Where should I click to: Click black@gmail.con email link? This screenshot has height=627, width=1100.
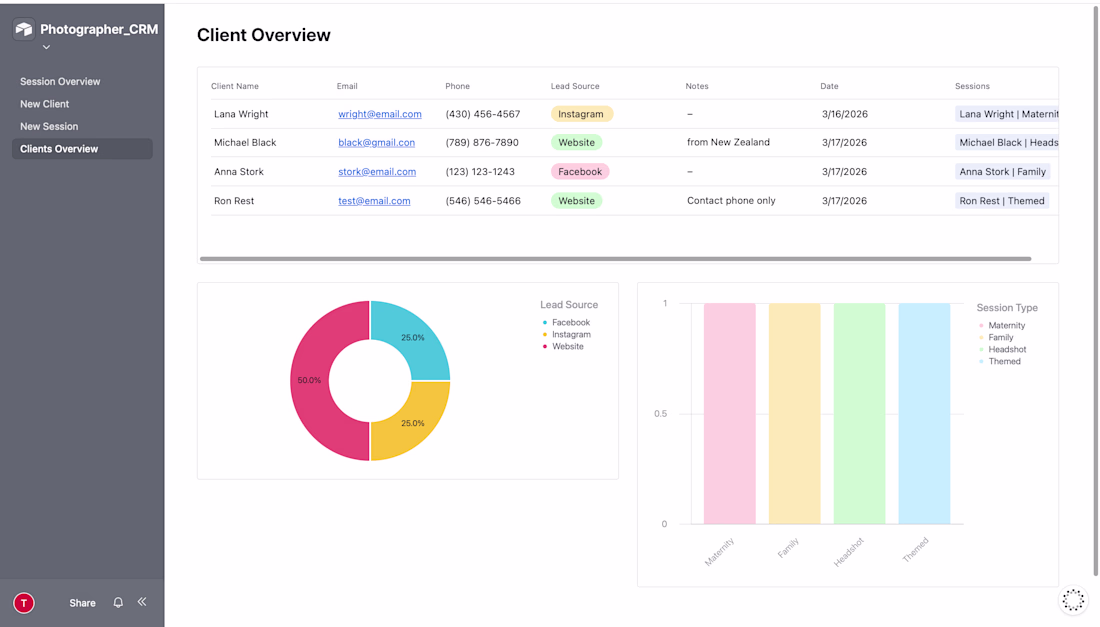click(376, 142)
